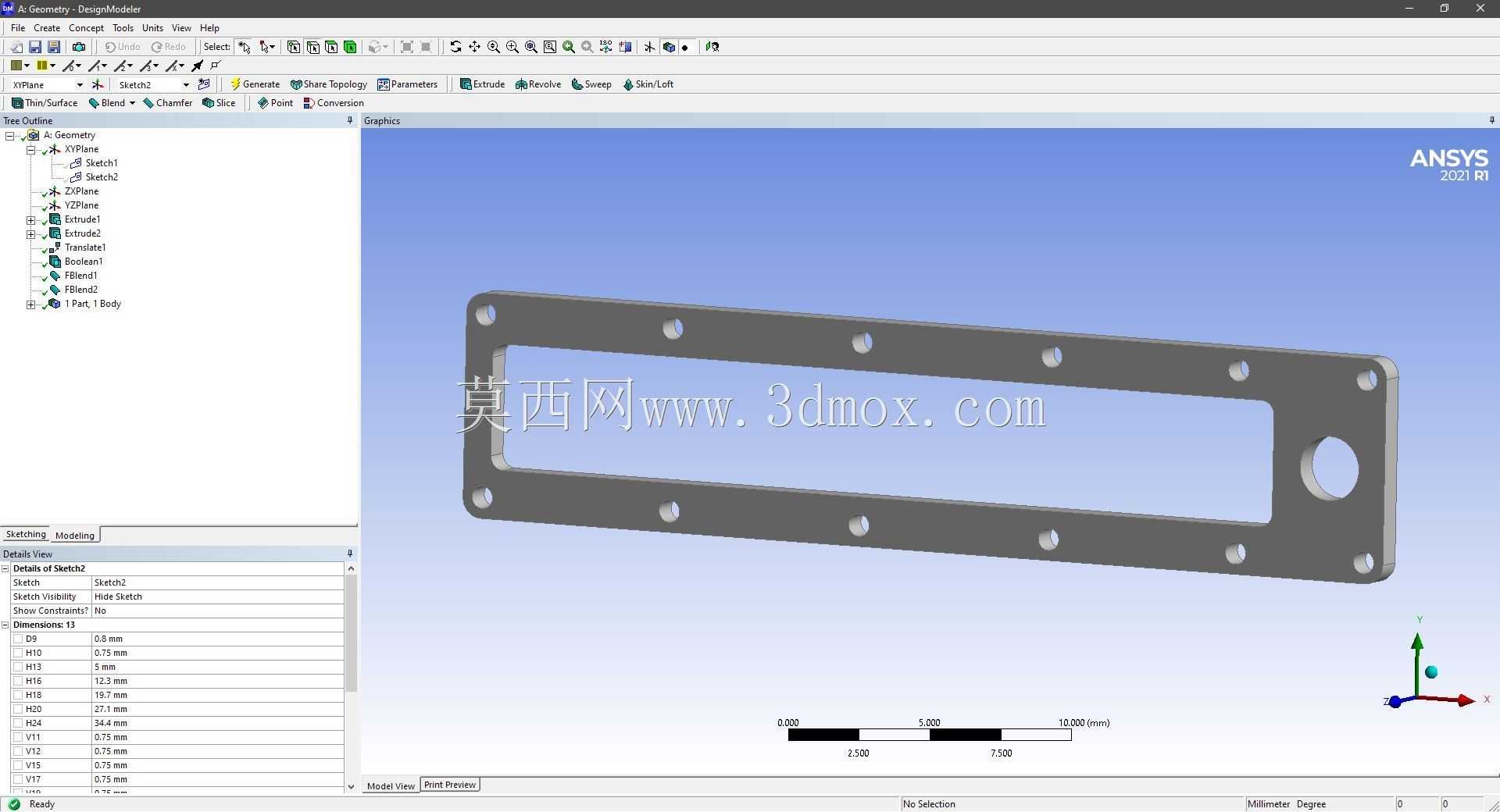Select the Box Zoom tool

tap(512, 47)
